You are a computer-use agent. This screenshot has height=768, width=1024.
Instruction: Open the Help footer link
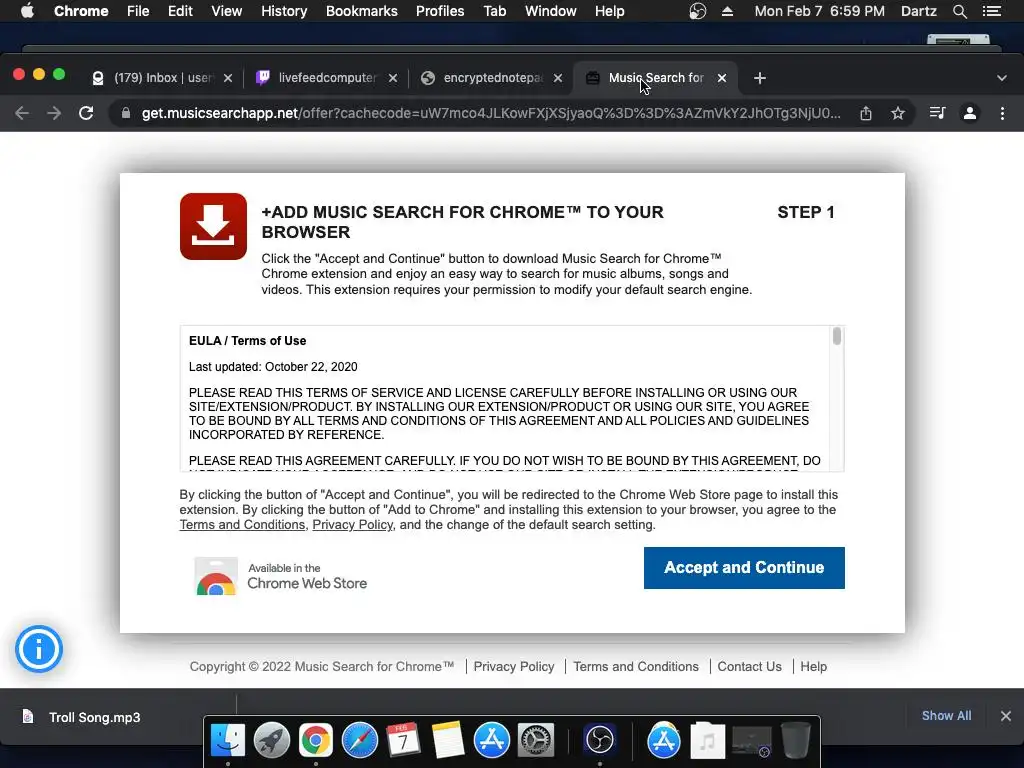(814, 667)
